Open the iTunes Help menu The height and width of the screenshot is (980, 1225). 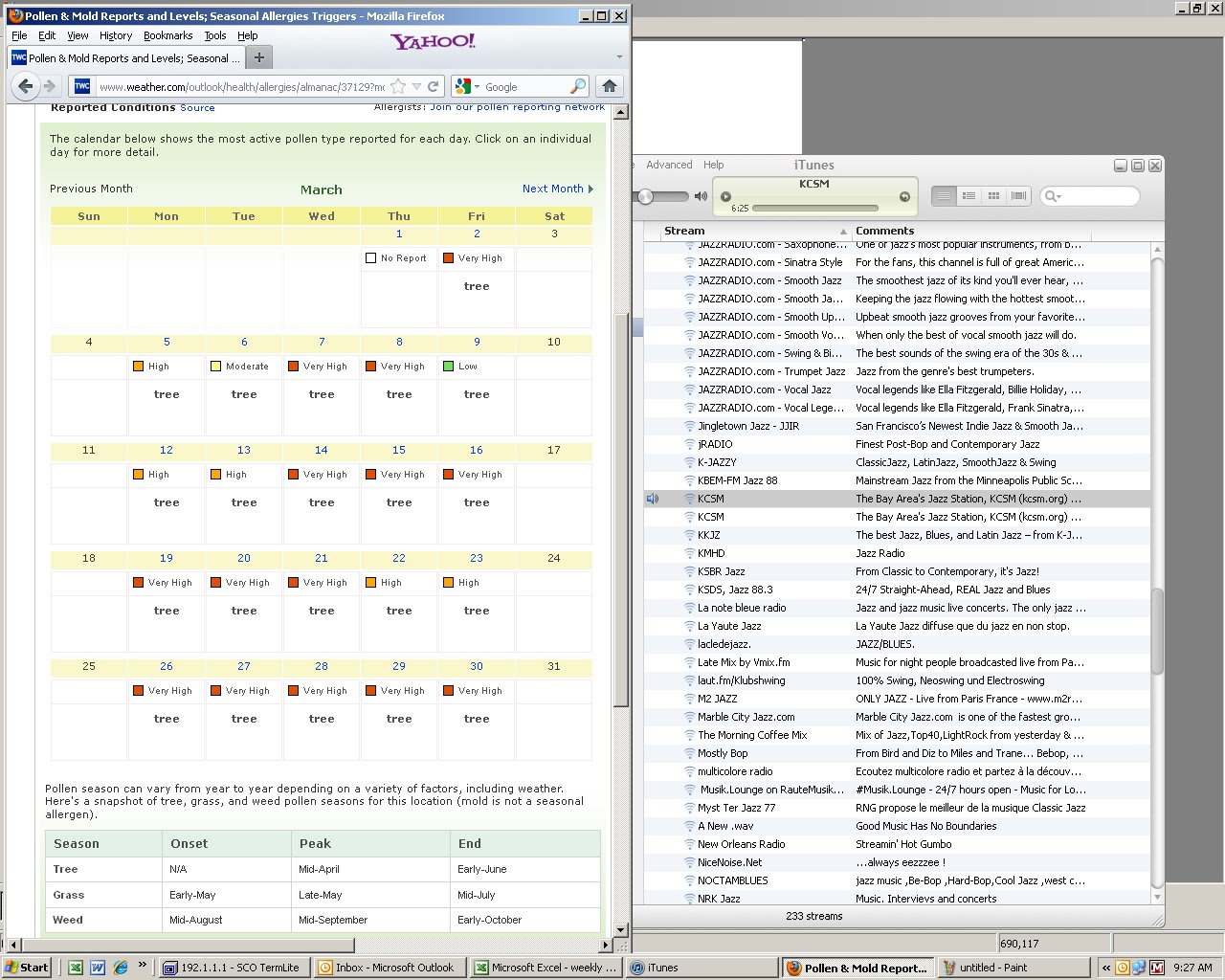pos(714,165)
